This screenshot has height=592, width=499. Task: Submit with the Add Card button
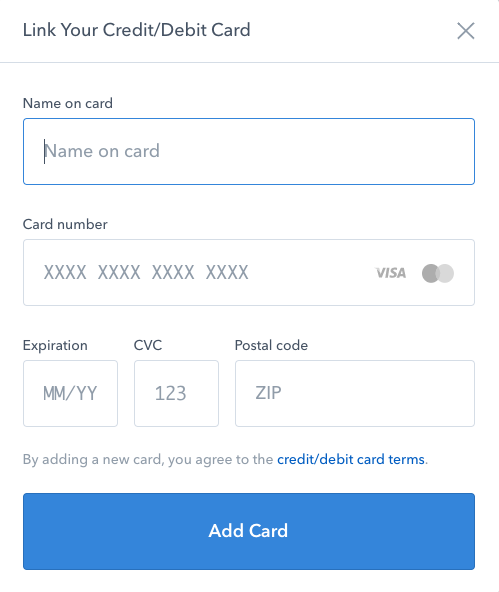pos(249,531)
